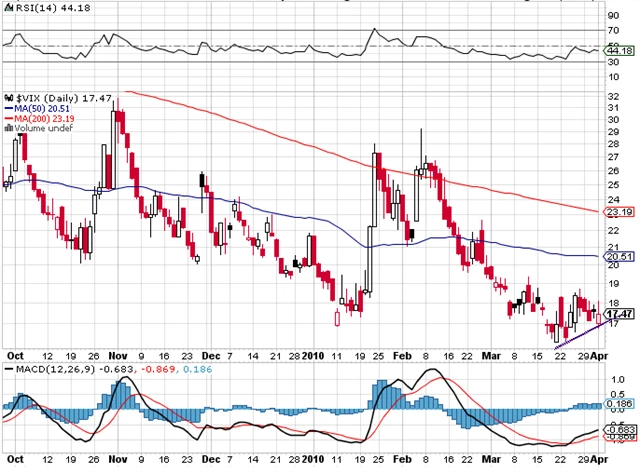This screenshot has height=473, width=640.
Task: Select the MA(200) 23.19 legend entry
Action: pos(41,117)
